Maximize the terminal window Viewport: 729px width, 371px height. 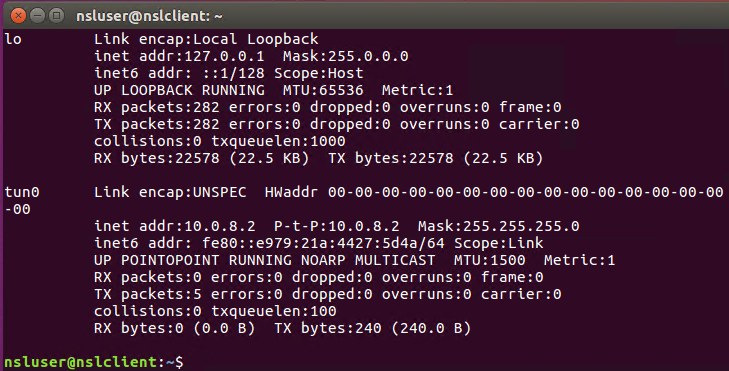(x=57, y=16)
